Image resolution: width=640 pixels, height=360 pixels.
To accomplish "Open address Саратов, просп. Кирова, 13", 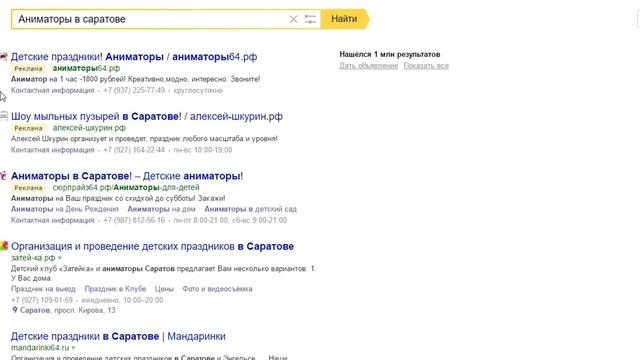I will click(67, 310).
